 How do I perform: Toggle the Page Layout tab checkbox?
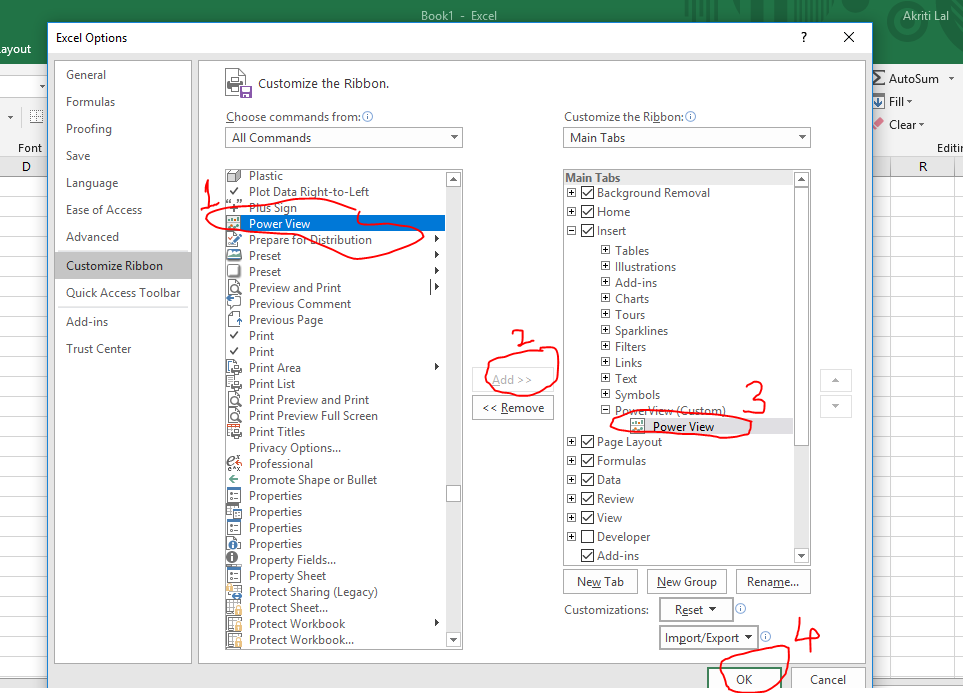587,442
